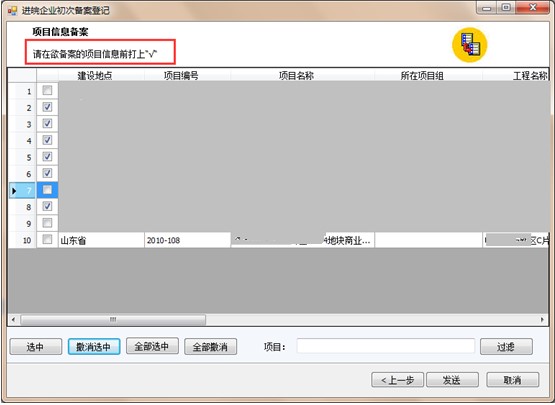Click the horizontal scrollbar left arrow
This screenshot has height=405, width=555.
[13, 320]
